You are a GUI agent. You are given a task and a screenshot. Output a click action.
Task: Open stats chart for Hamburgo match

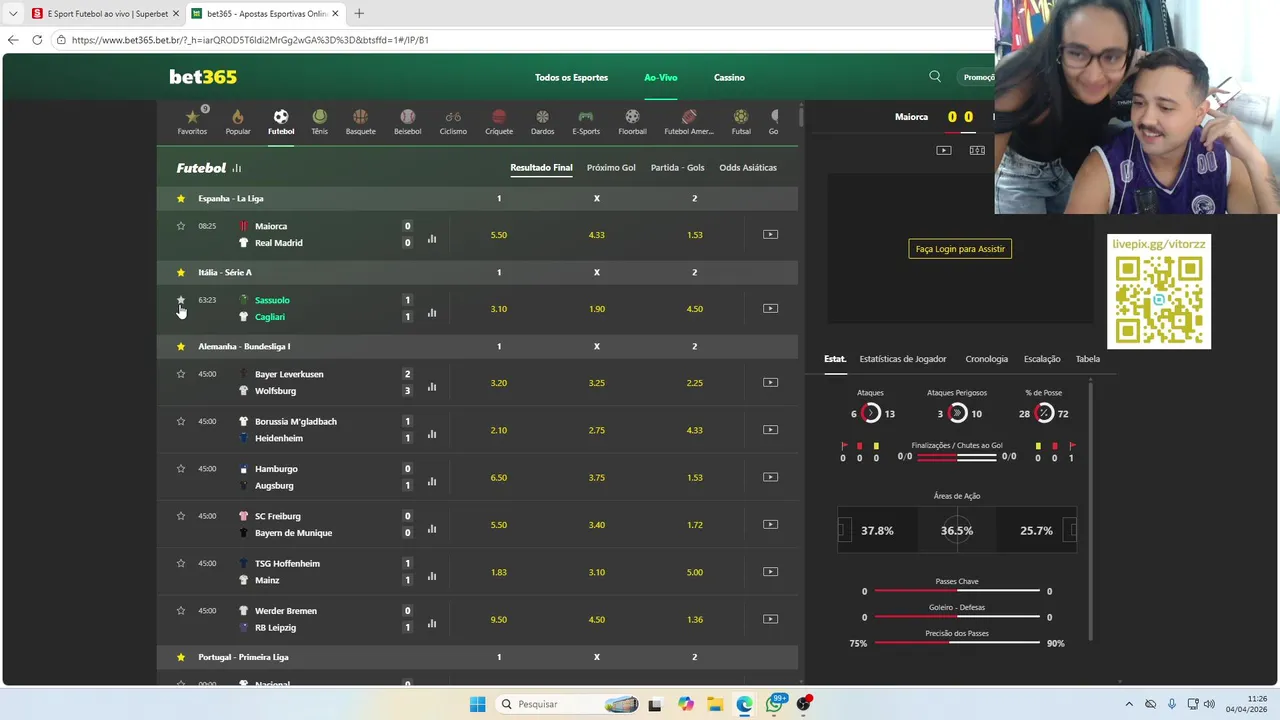432,482
